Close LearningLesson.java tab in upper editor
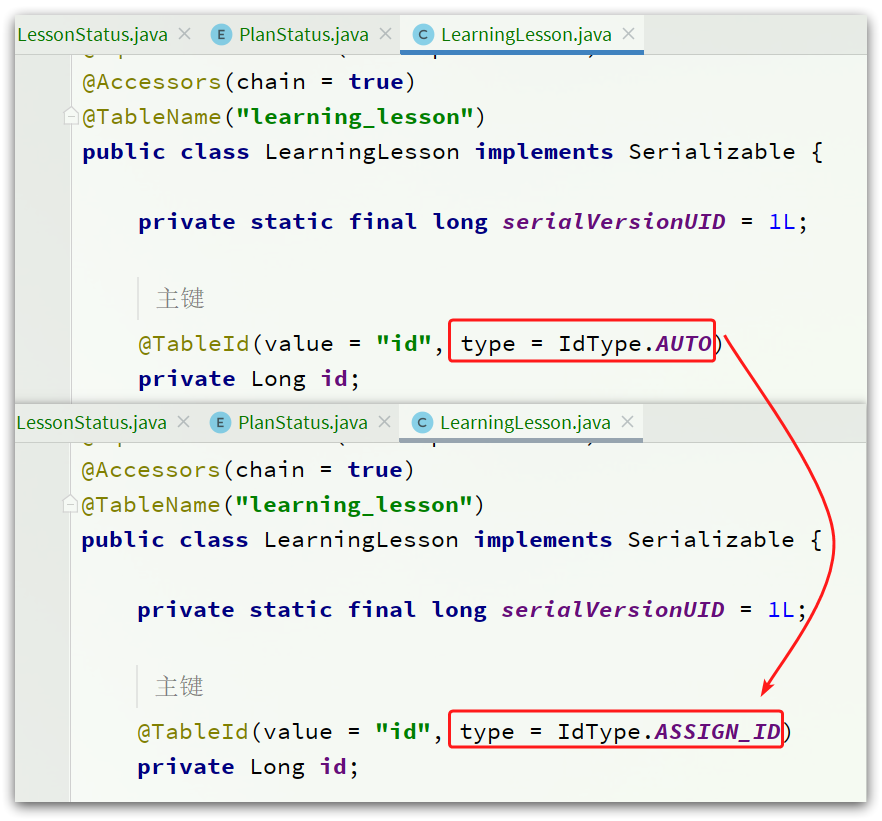This screenshot has height=821, width=882. [628, 34]
